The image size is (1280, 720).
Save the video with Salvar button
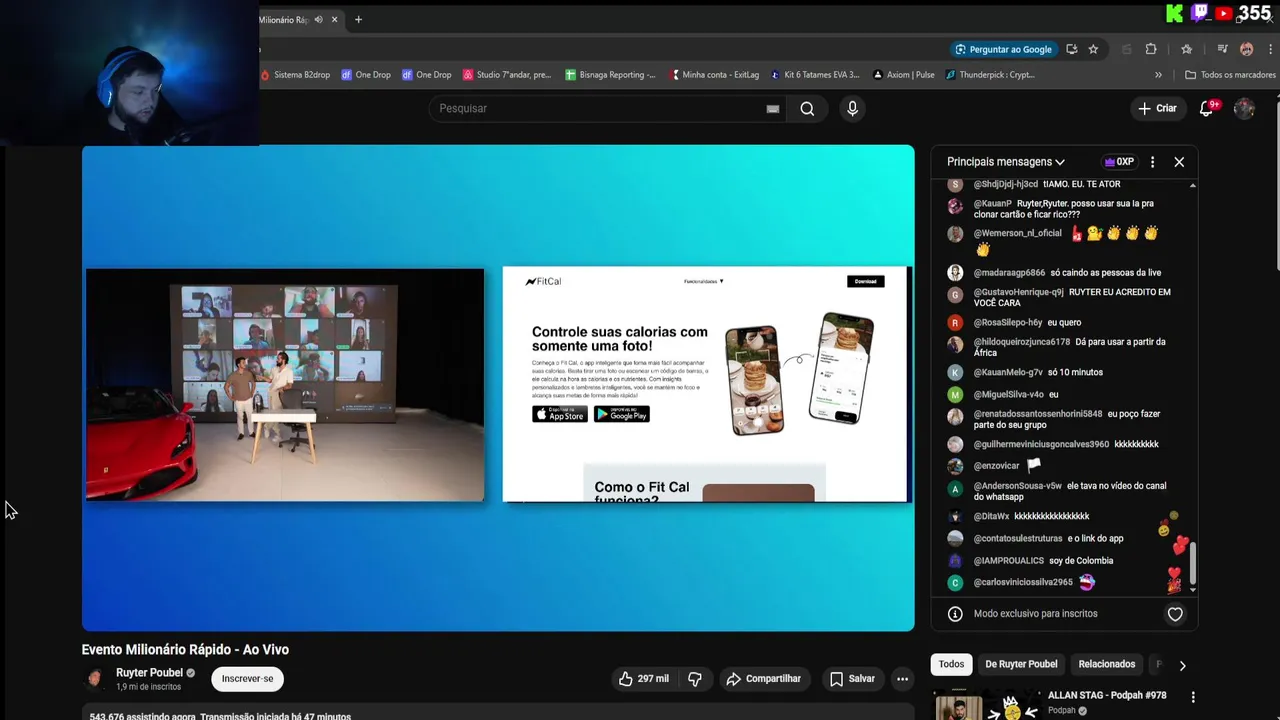click(x=852, y=678)
